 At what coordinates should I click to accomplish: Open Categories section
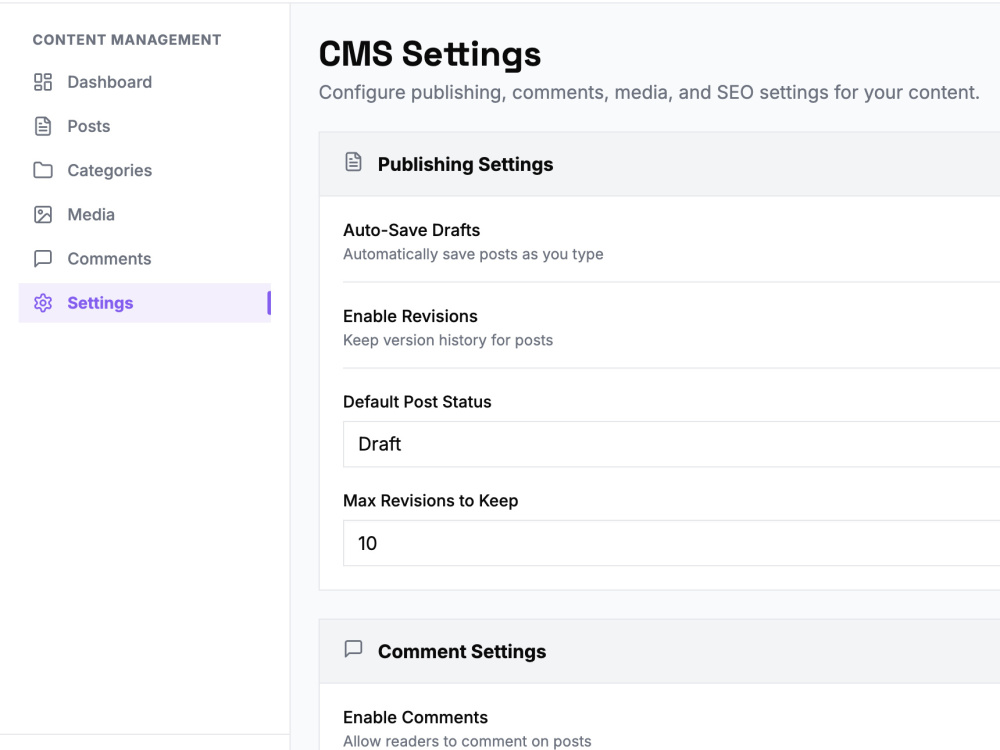point(145,170)
